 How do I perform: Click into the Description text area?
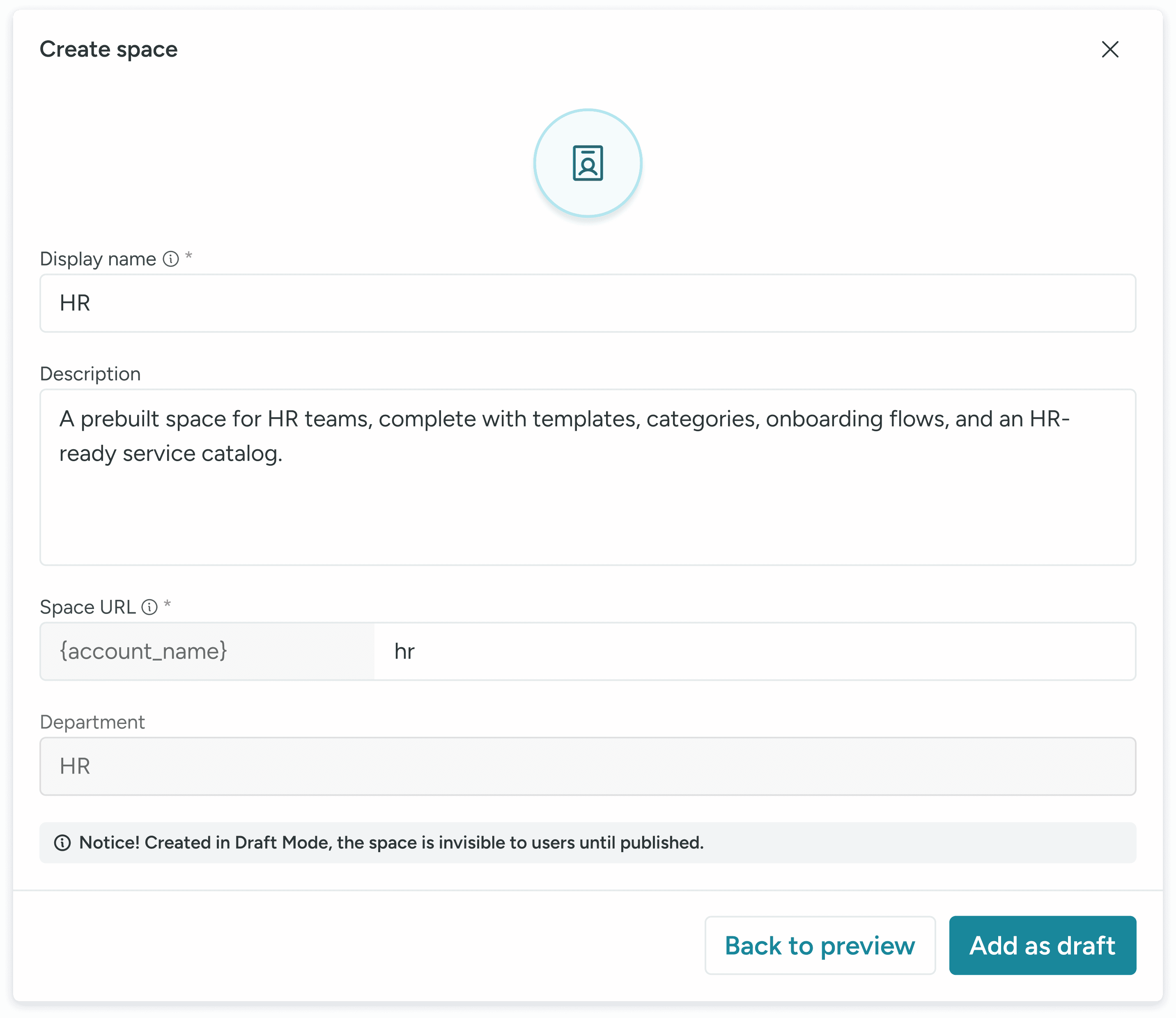588,477
